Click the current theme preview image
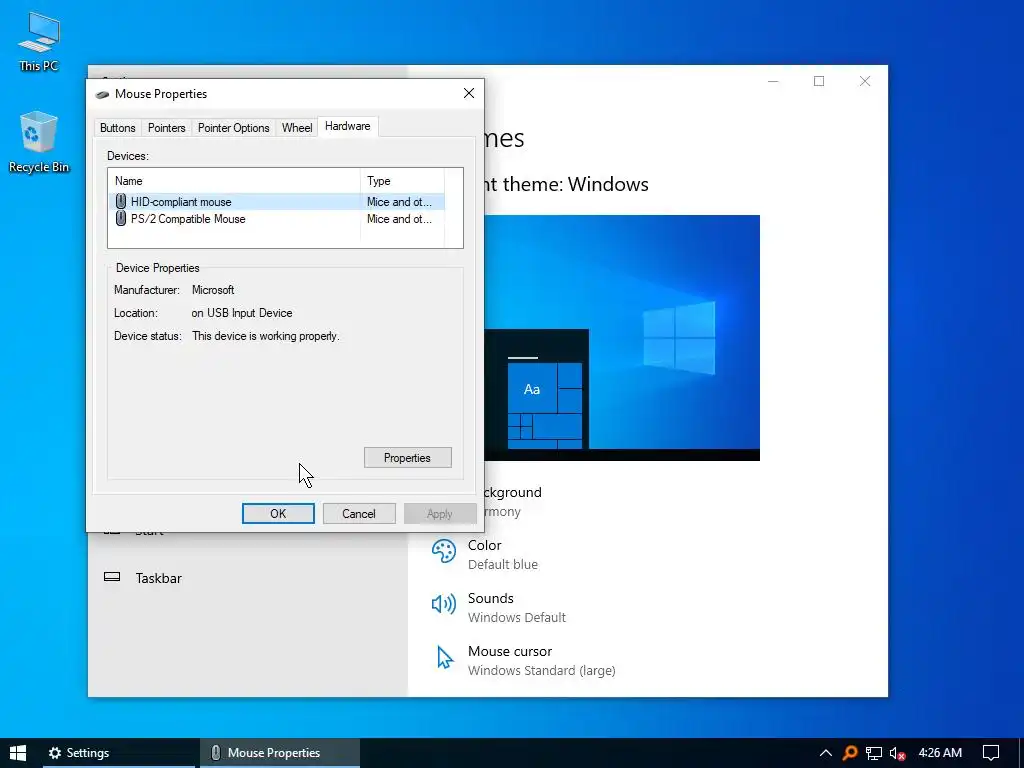 (x=622, y=338)
